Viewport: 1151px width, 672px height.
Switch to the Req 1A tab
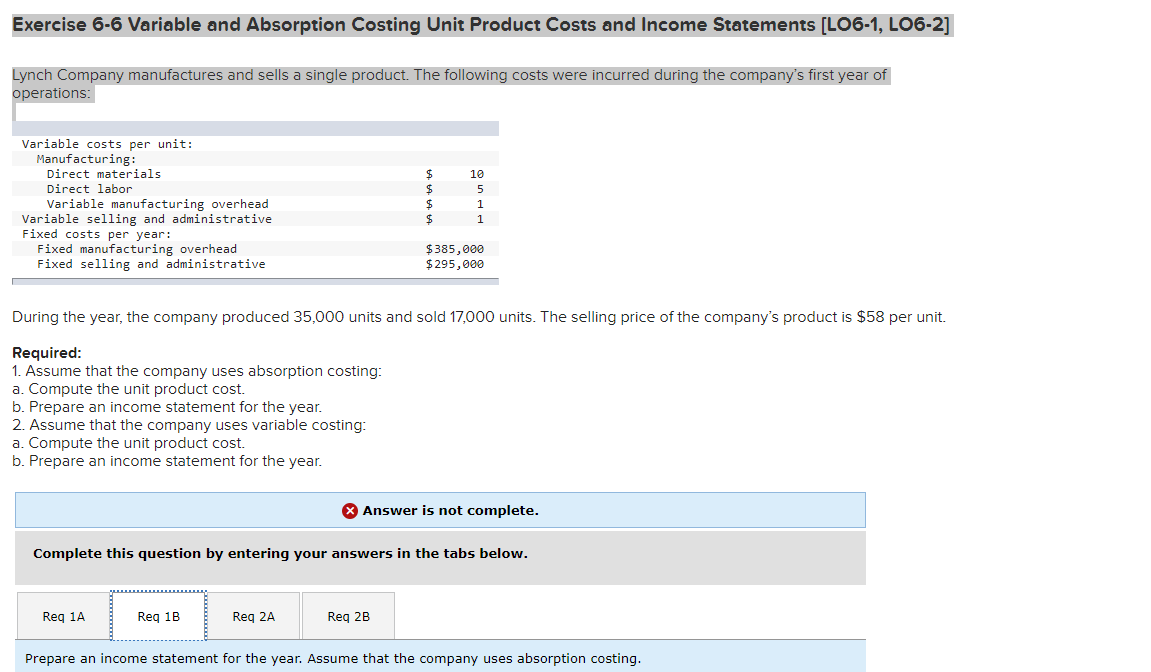click(61, 616)
